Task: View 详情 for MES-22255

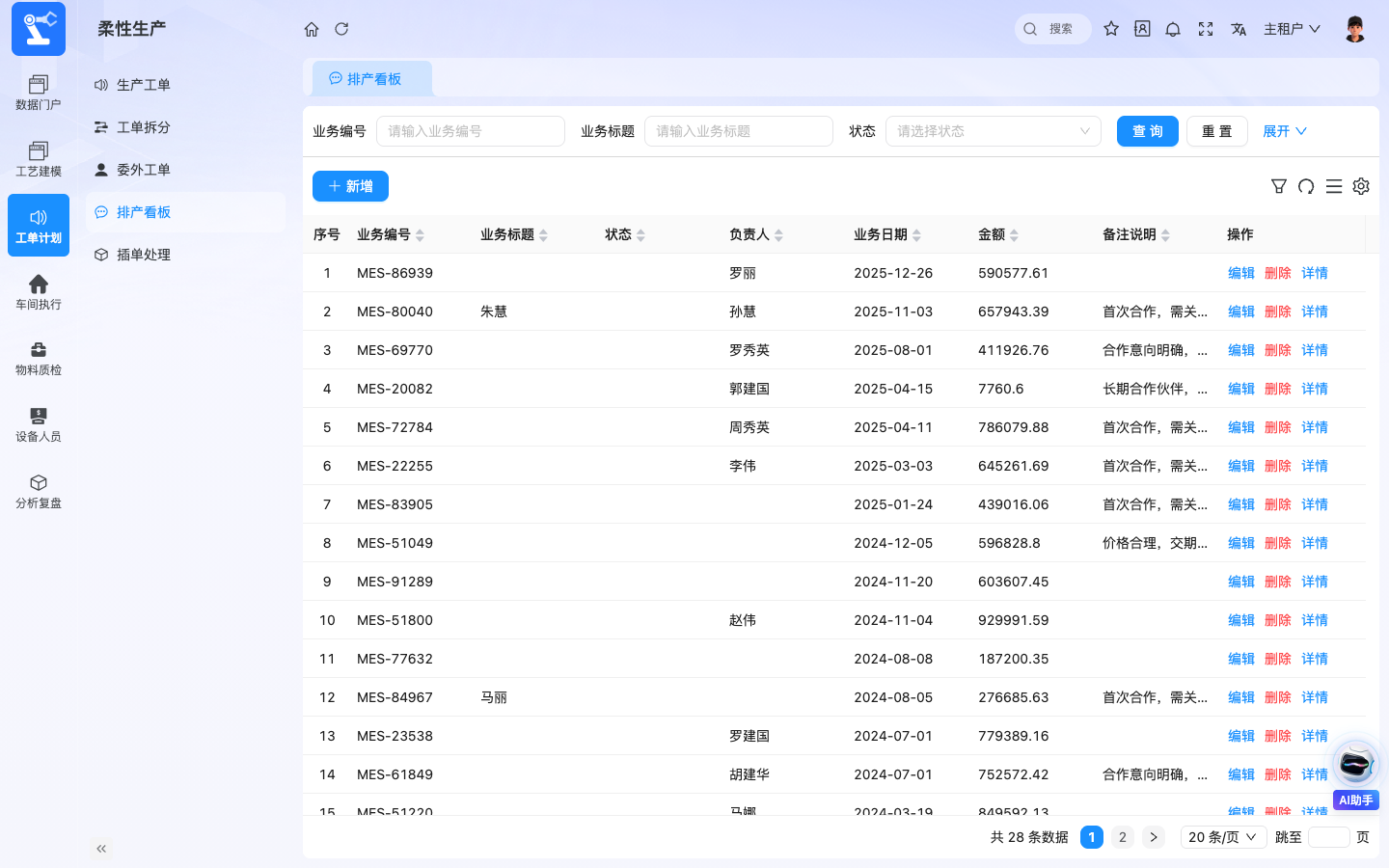Action: click(x=1315, y=466)
